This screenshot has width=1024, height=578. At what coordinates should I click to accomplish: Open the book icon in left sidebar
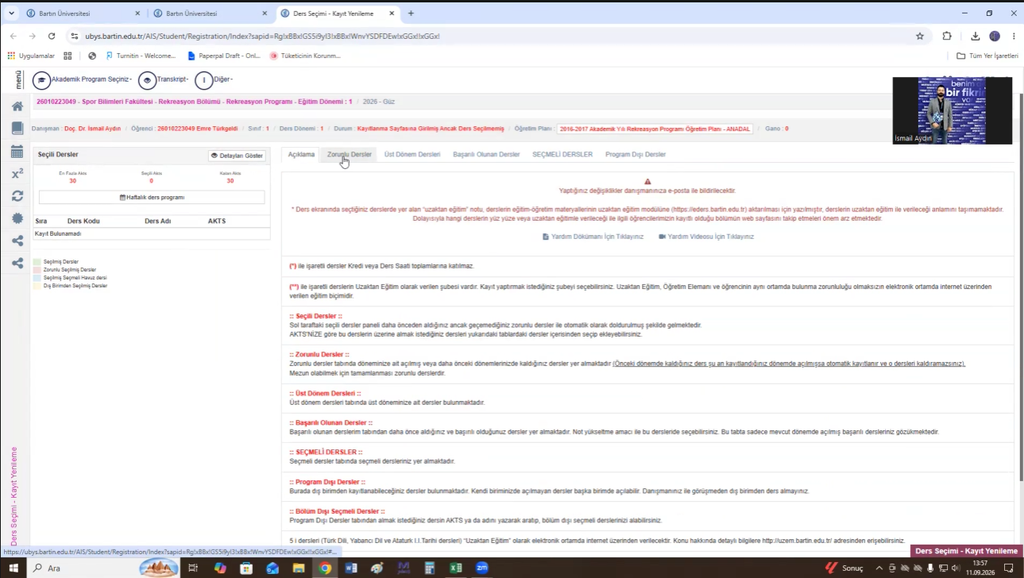18,128
